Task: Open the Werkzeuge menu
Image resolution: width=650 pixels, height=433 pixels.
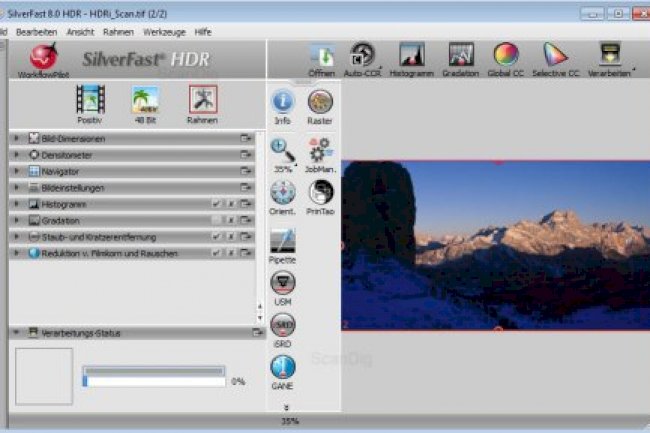Action: 164,32
